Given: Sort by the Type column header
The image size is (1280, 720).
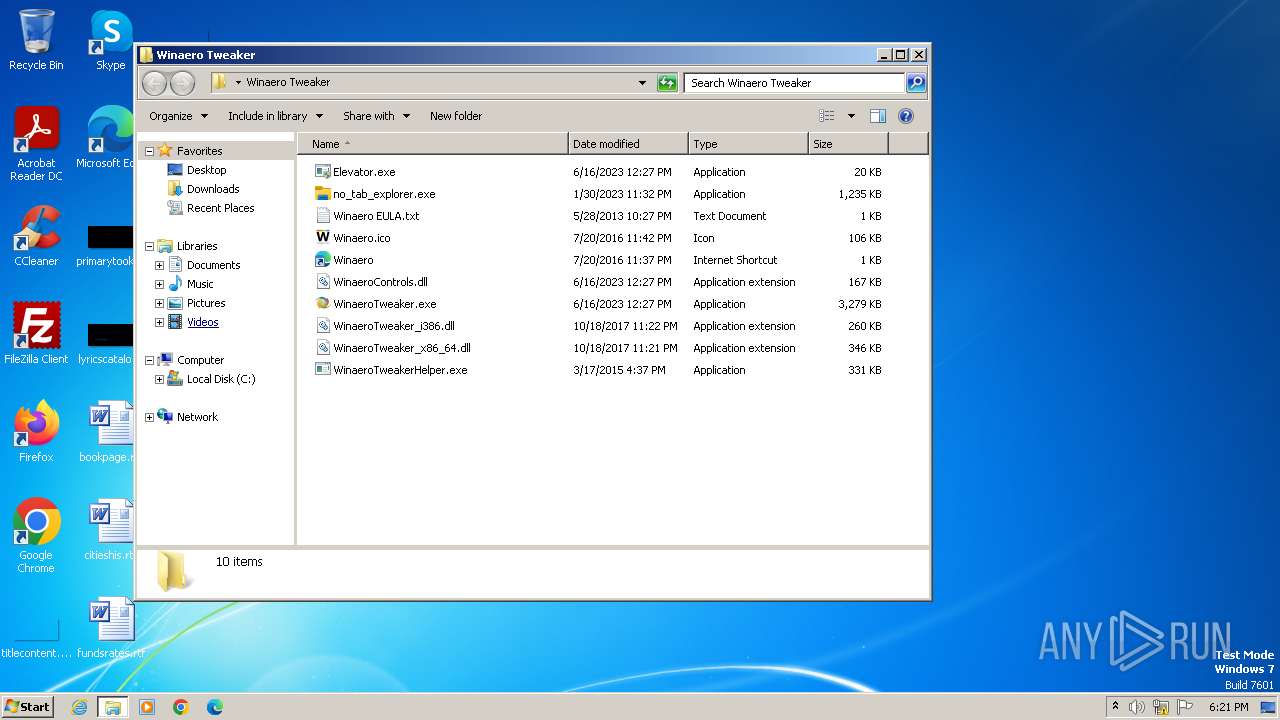Looking at the screenshot, I should coord(748,144).
